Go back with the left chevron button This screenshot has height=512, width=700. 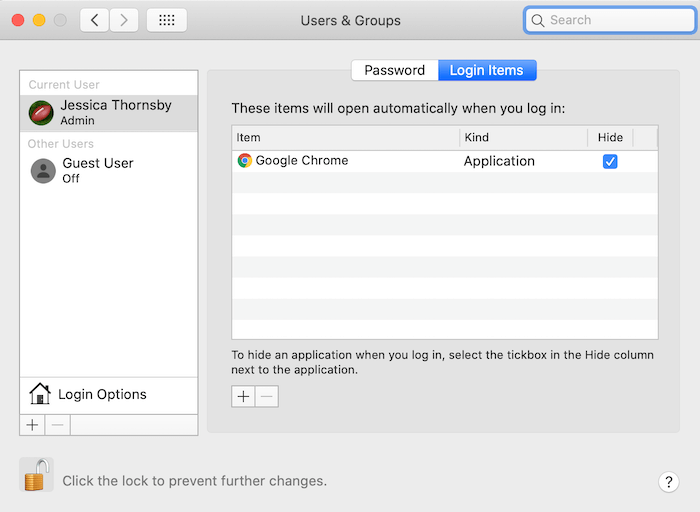[x=94, y=20]
